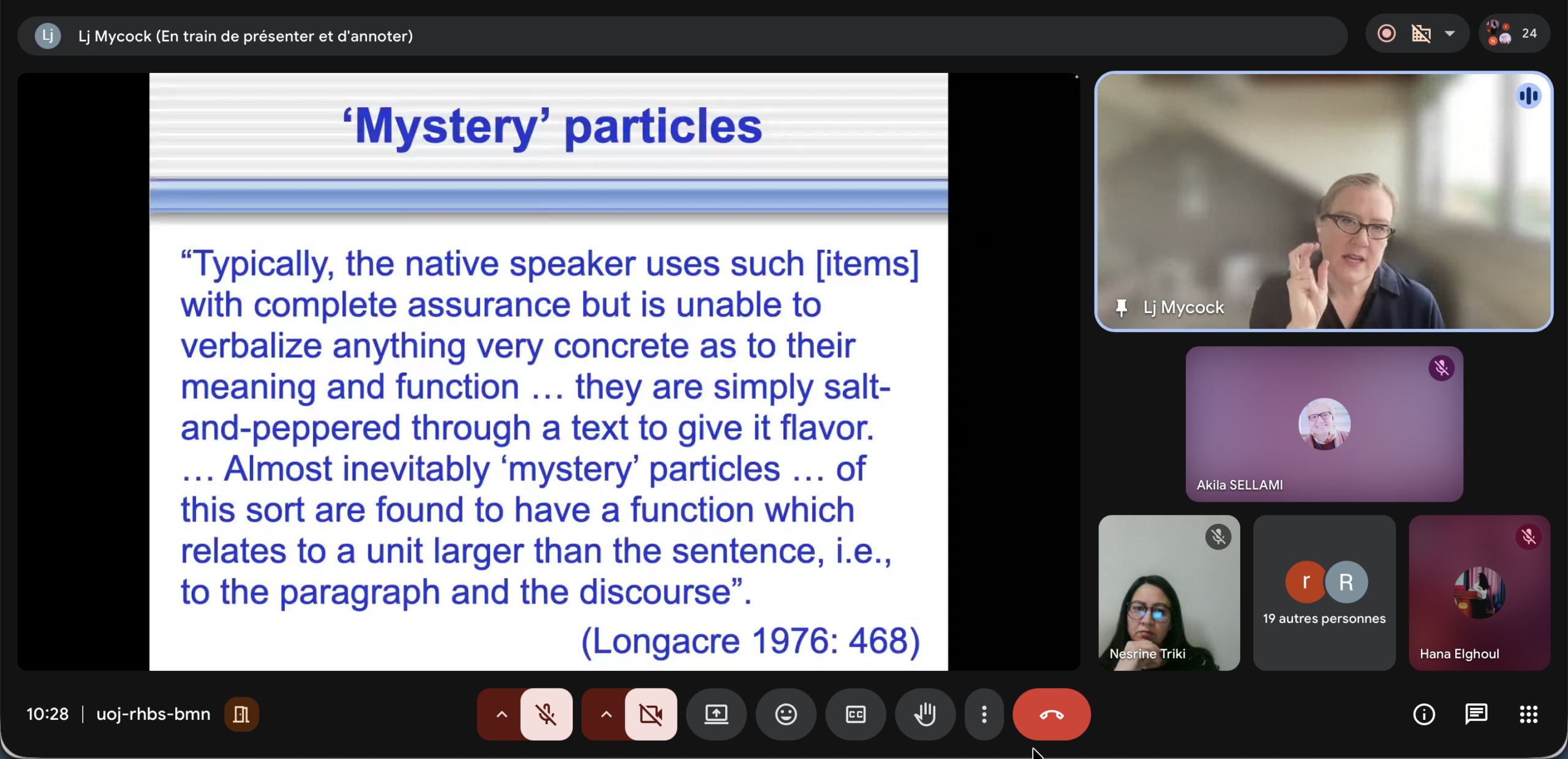Click the companion mode icon beside meeting code

click(x=241, y=714)
